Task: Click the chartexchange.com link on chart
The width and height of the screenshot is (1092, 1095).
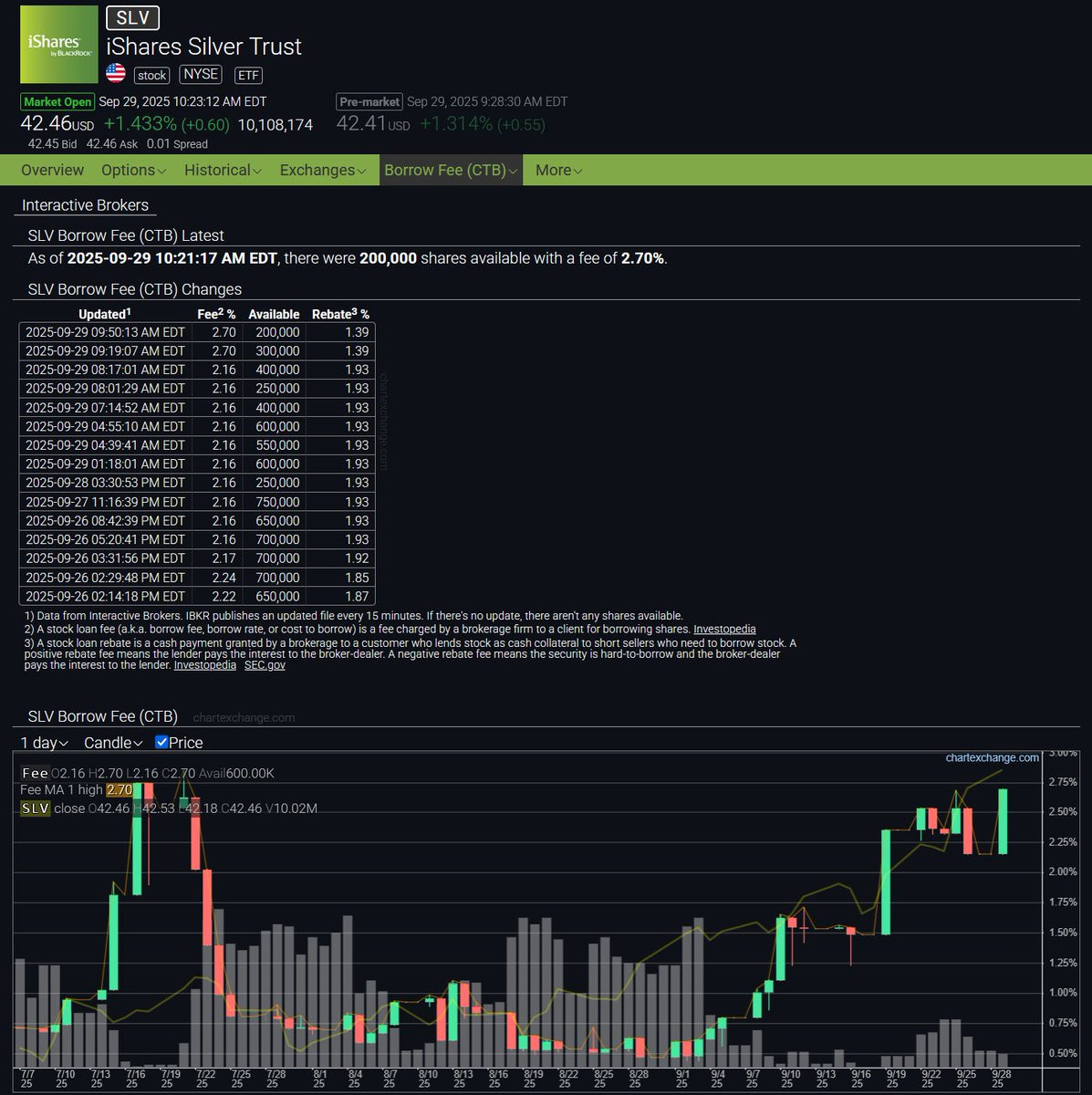Action: [x=992, y=758]
